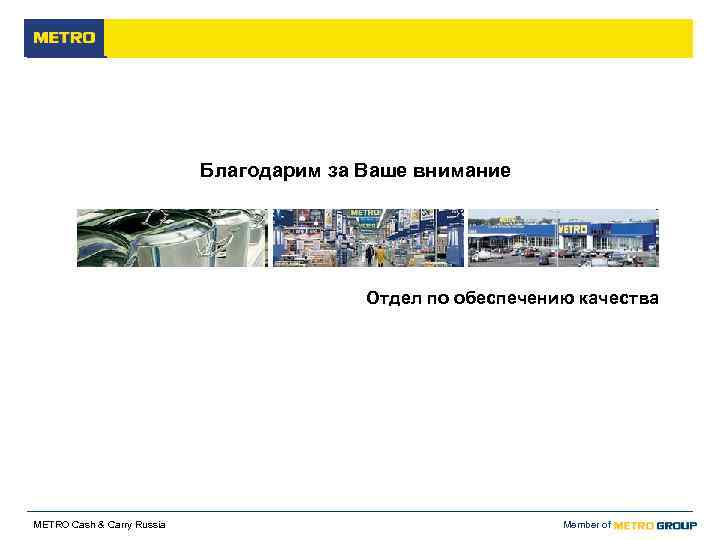Select the cooking pots photo thumbnail

click(172, 238)
